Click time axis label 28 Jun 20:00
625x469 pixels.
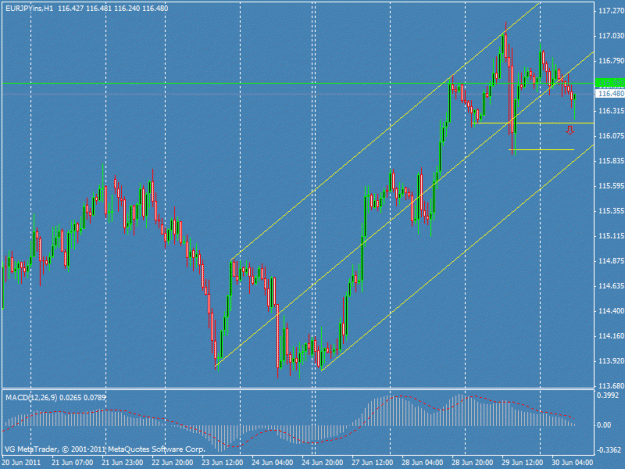(472, 463)
